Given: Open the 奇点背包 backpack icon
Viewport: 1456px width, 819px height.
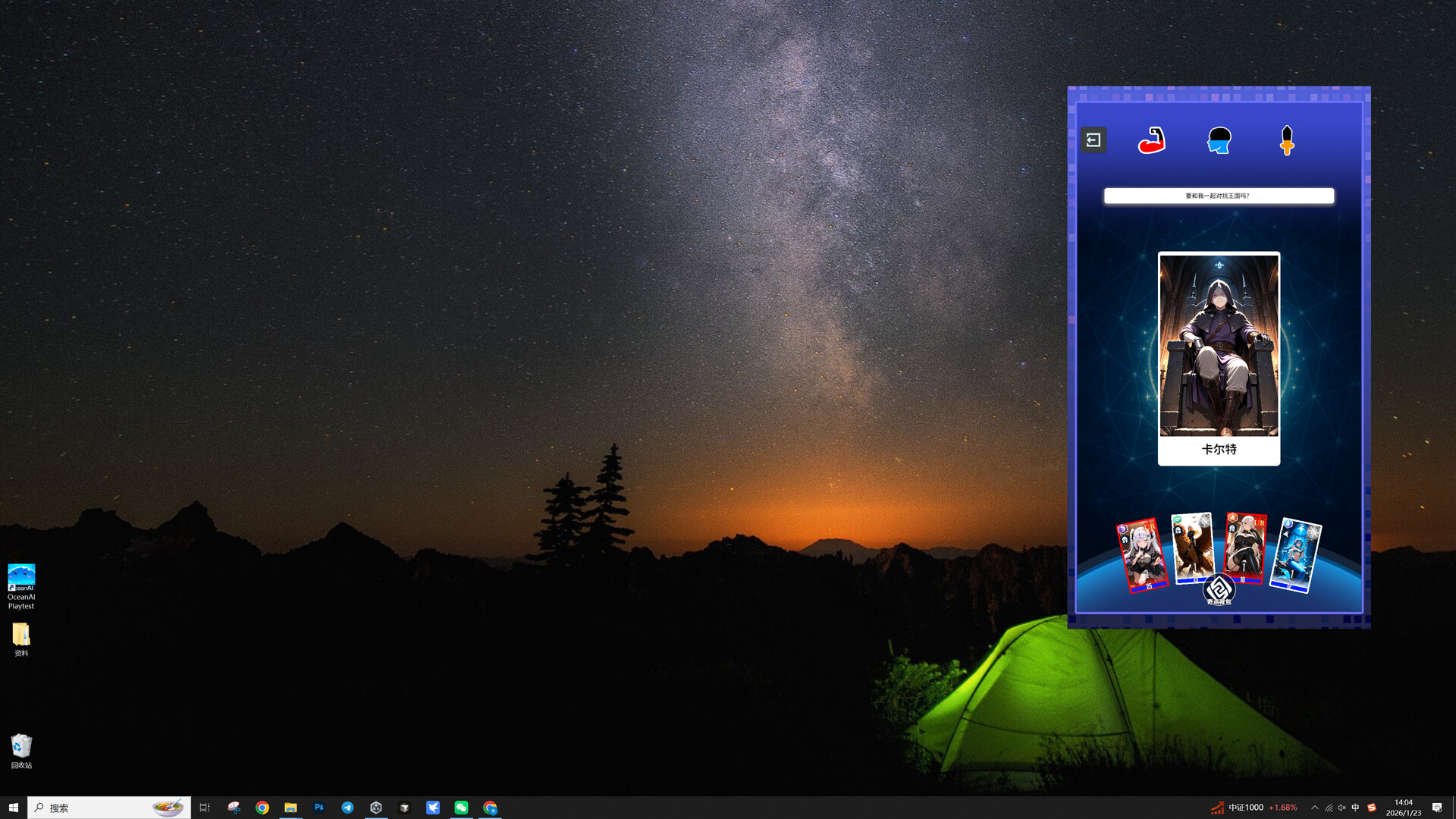Looking at the screenshot, I should pyautogui.click(x=1219, y=590).
